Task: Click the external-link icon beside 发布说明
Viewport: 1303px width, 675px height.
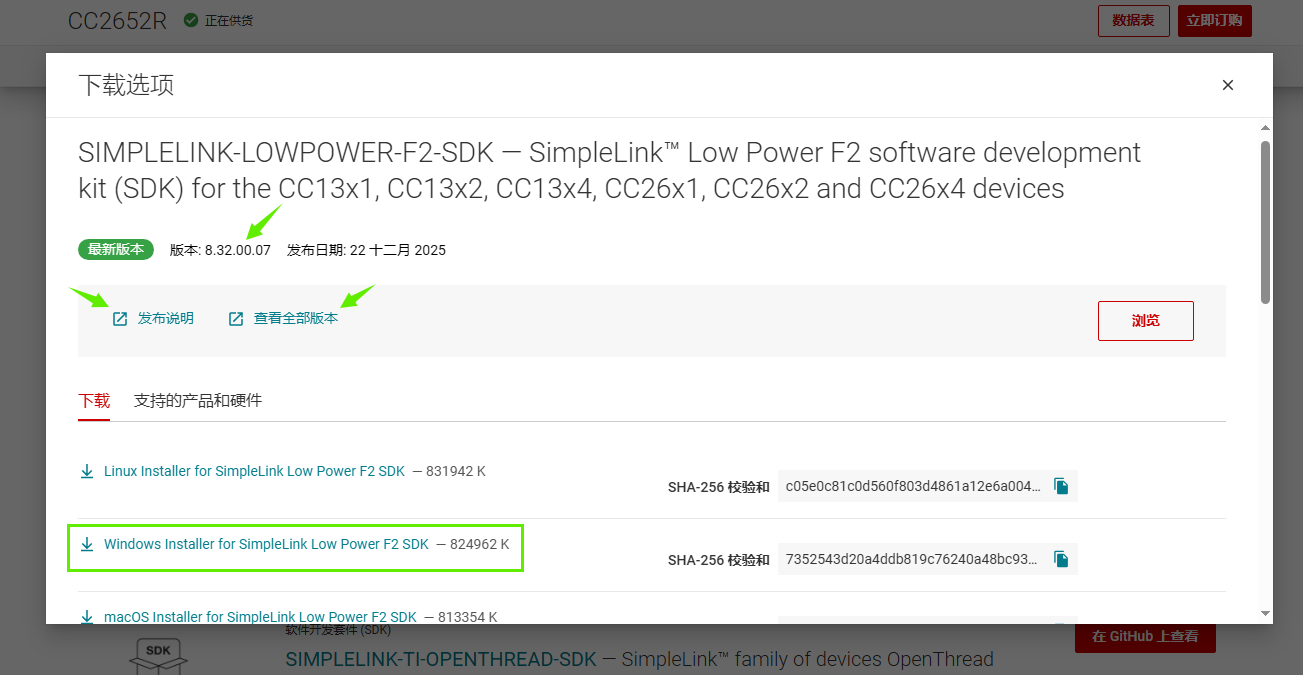Action: tap(120, 319)
